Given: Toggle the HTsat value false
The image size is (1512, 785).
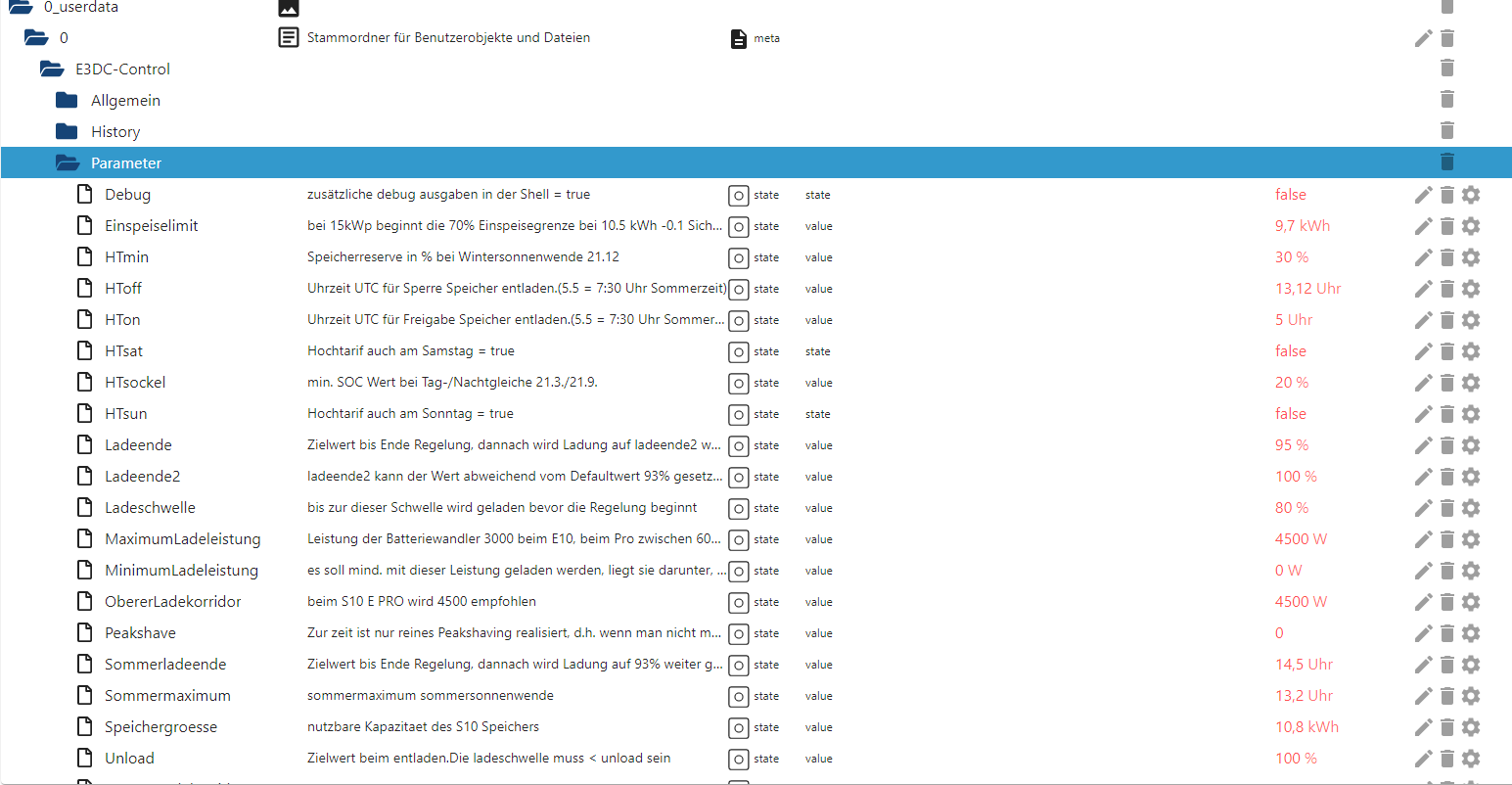Looking at the screenshot, I should (1290, 351).
